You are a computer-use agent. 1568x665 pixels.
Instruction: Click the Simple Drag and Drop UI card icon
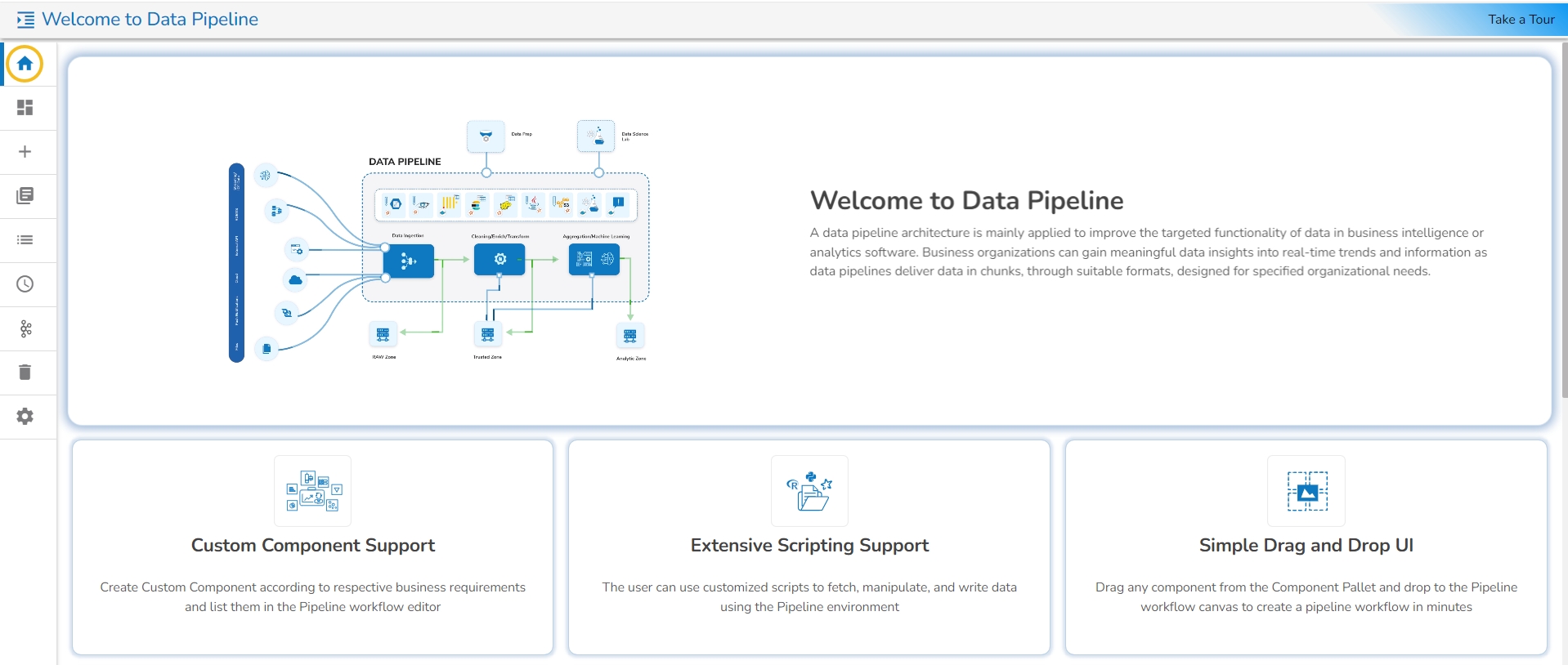click(1306, 491)
